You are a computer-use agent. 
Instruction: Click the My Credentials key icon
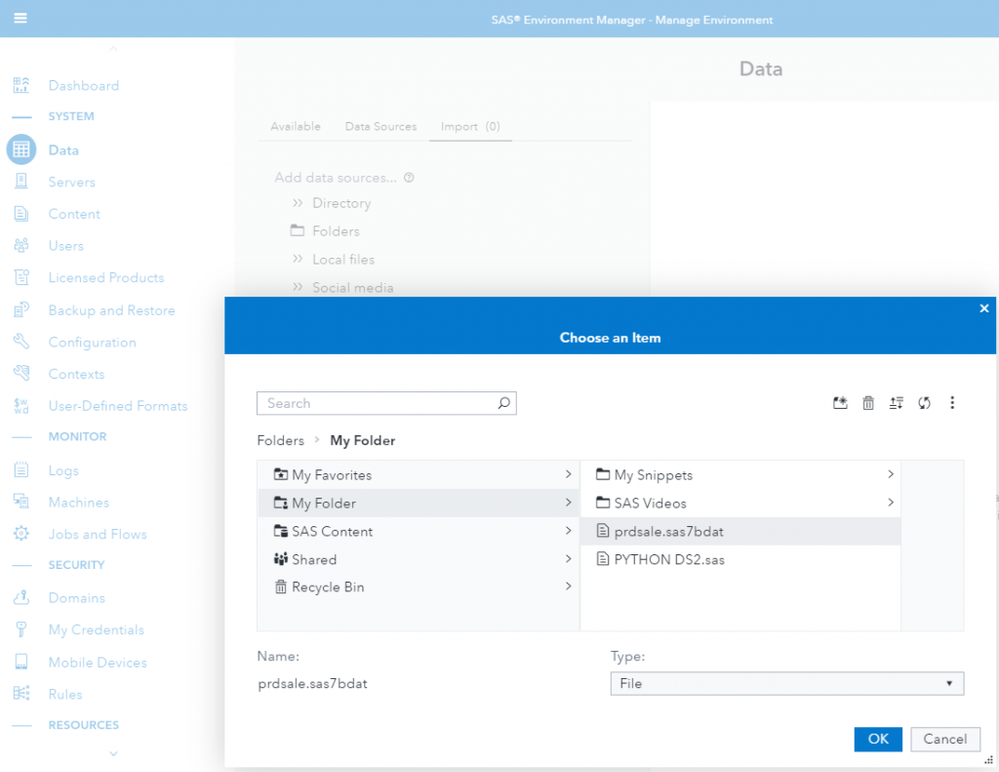tap(21, 629)
